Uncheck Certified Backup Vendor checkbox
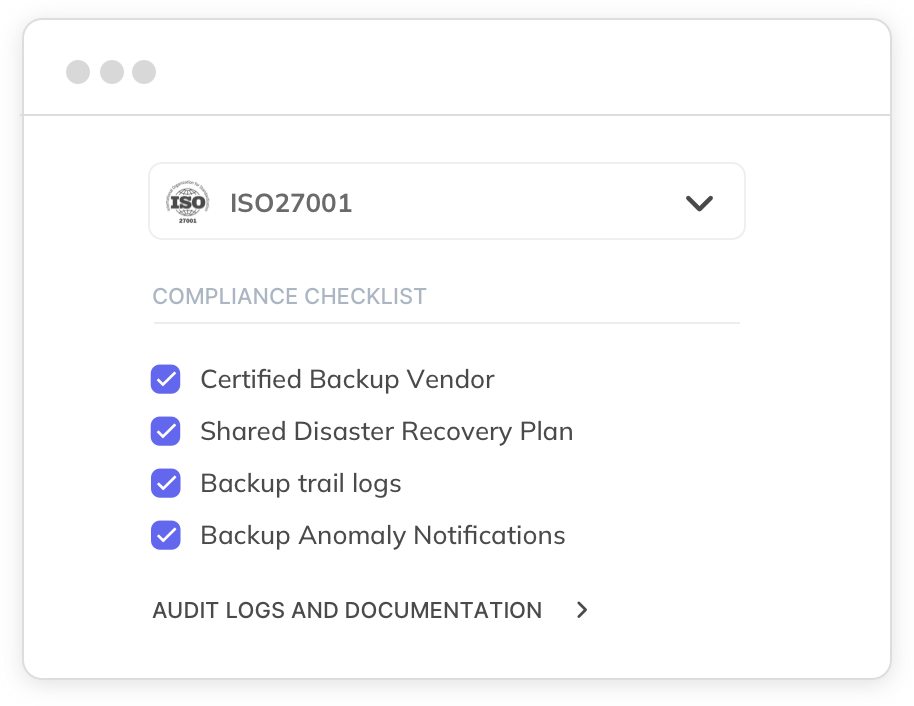 [165, 380]
